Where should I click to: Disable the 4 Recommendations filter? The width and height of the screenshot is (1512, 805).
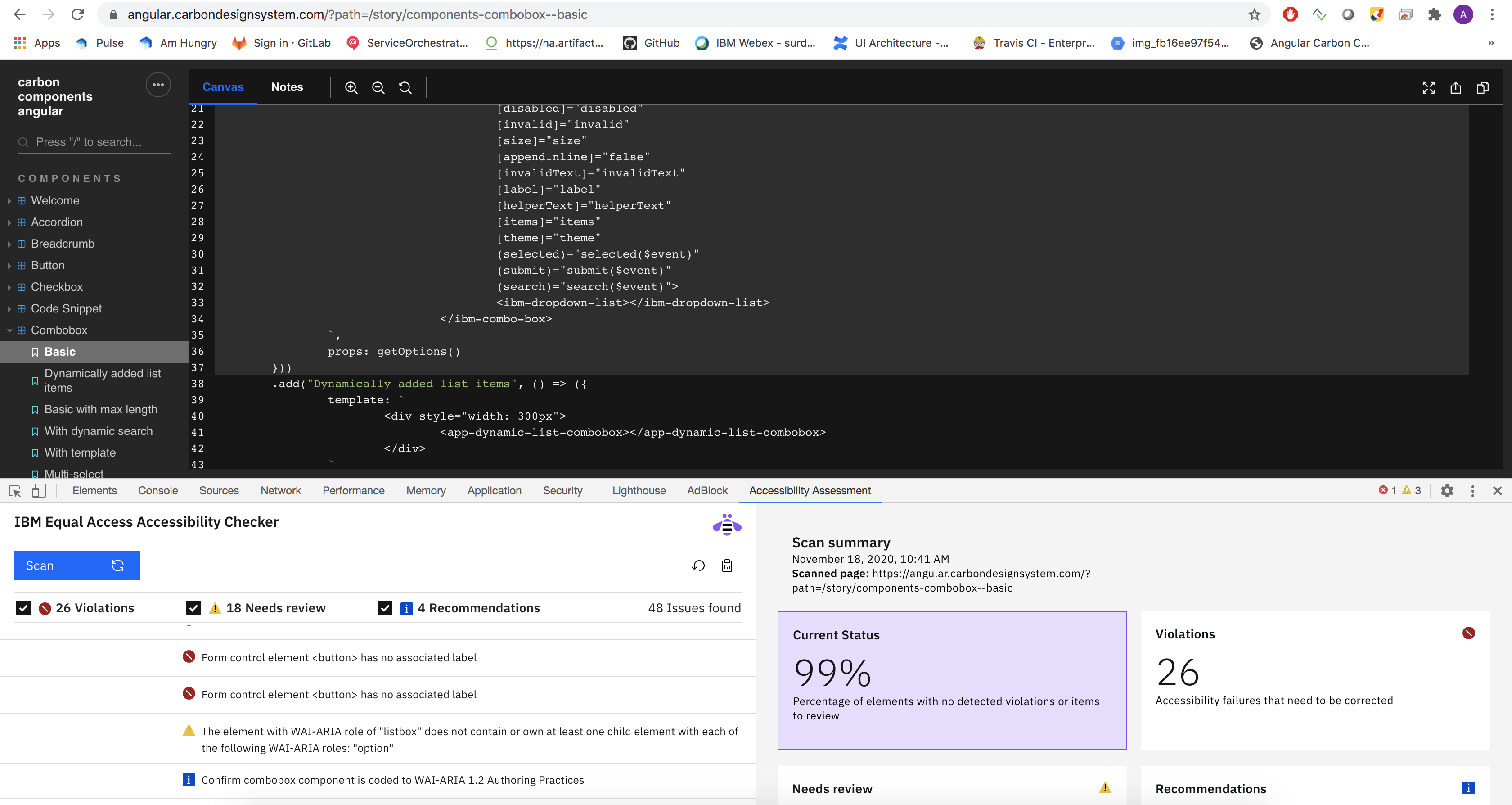coord(385,608)
